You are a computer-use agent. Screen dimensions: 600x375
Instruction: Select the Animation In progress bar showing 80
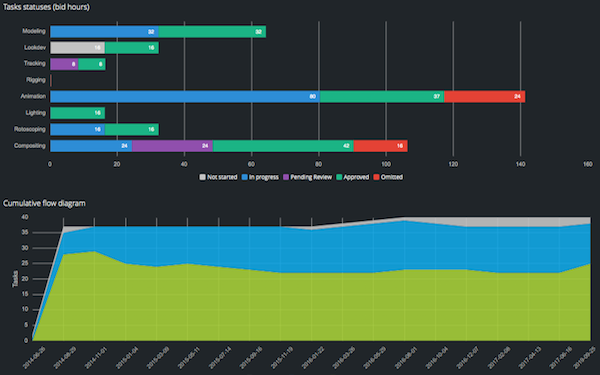click(x=185, y=96)
